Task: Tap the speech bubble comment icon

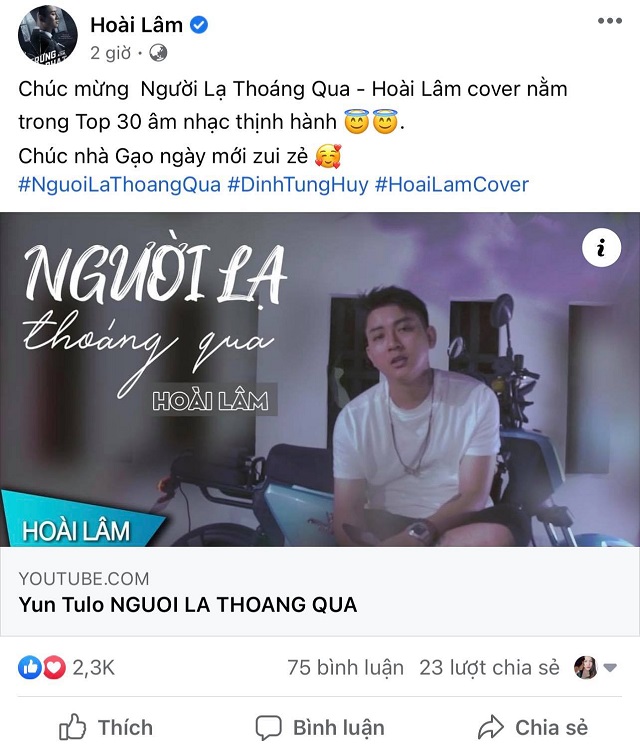Action: [x=268, y=728]
